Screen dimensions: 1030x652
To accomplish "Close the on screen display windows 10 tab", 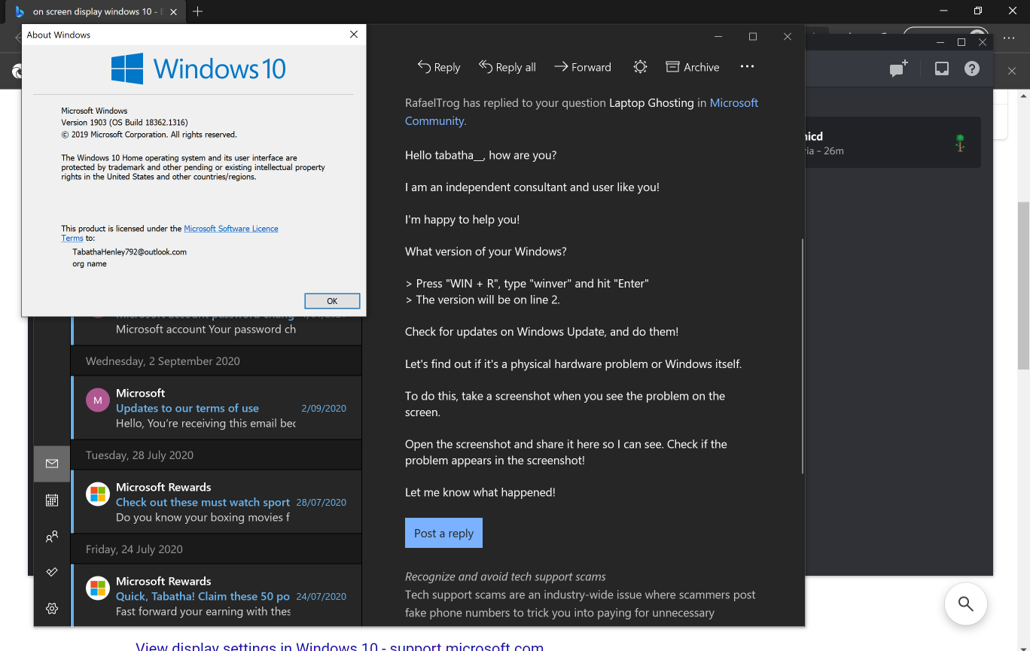I will pyautogui.click(x=173, y=12).
